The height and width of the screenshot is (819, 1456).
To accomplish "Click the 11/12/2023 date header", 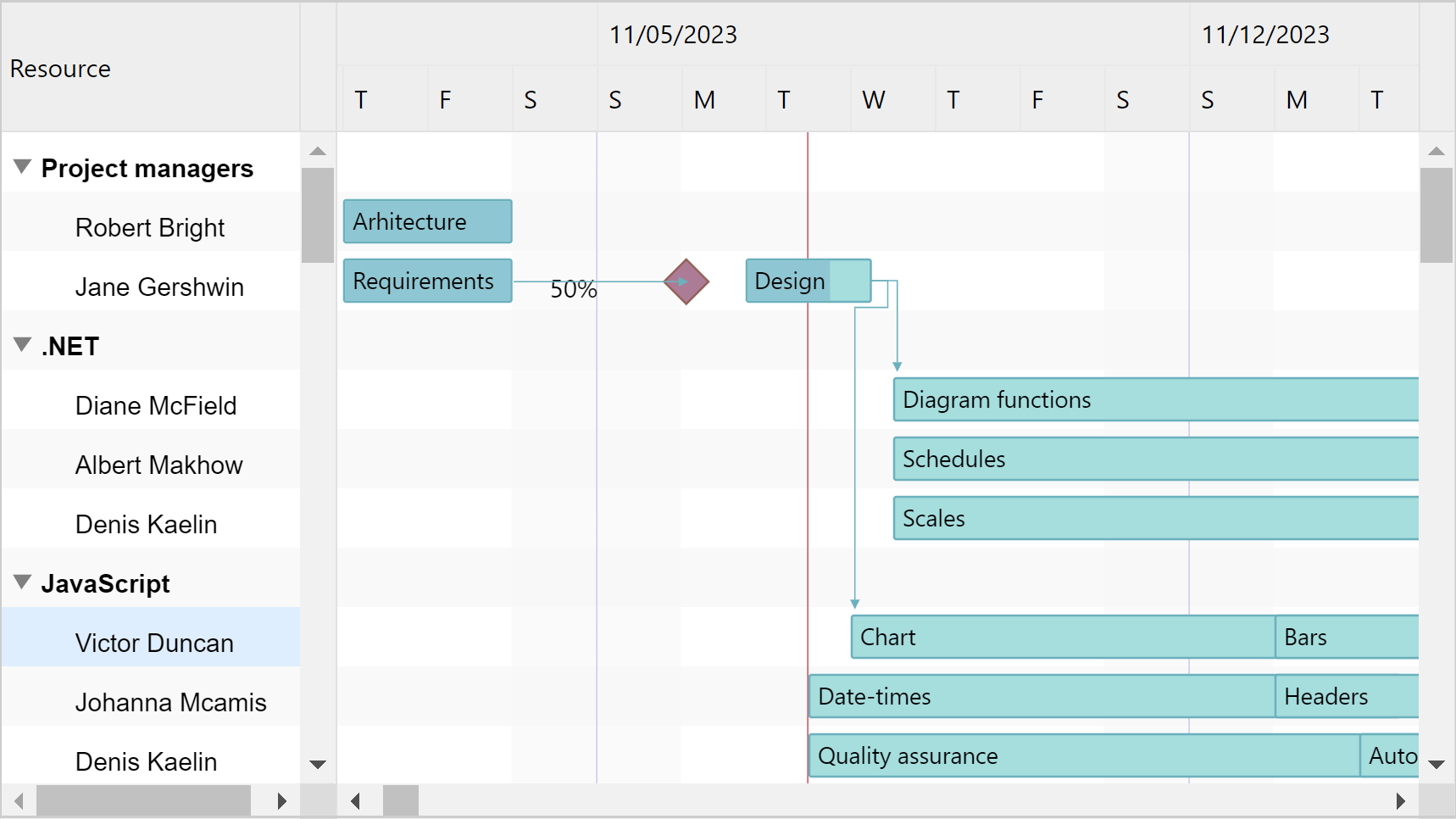I will (x=1264, y=35).
